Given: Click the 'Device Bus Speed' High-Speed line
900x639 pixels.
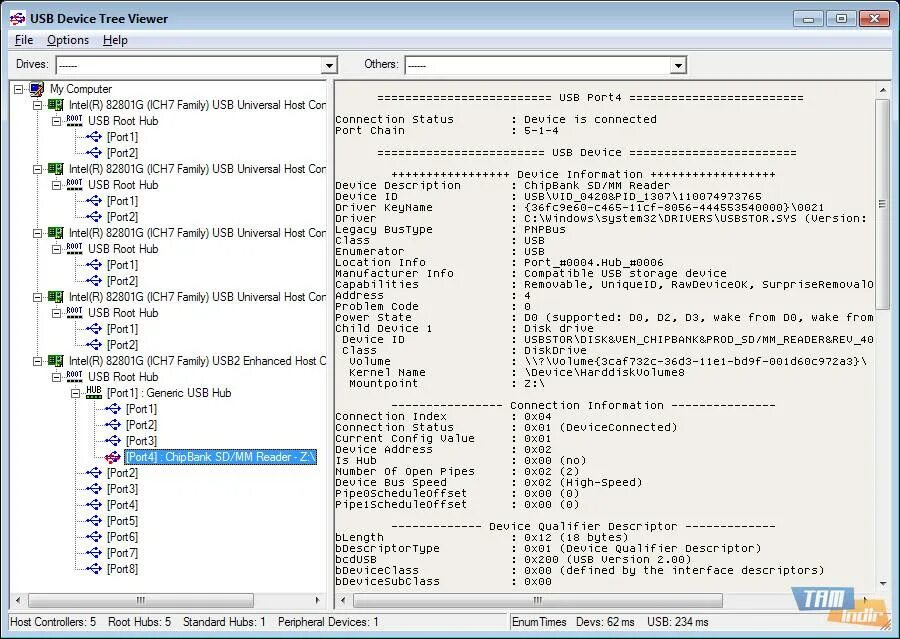Looking at the screenshot, I should [x=489, y=483].
